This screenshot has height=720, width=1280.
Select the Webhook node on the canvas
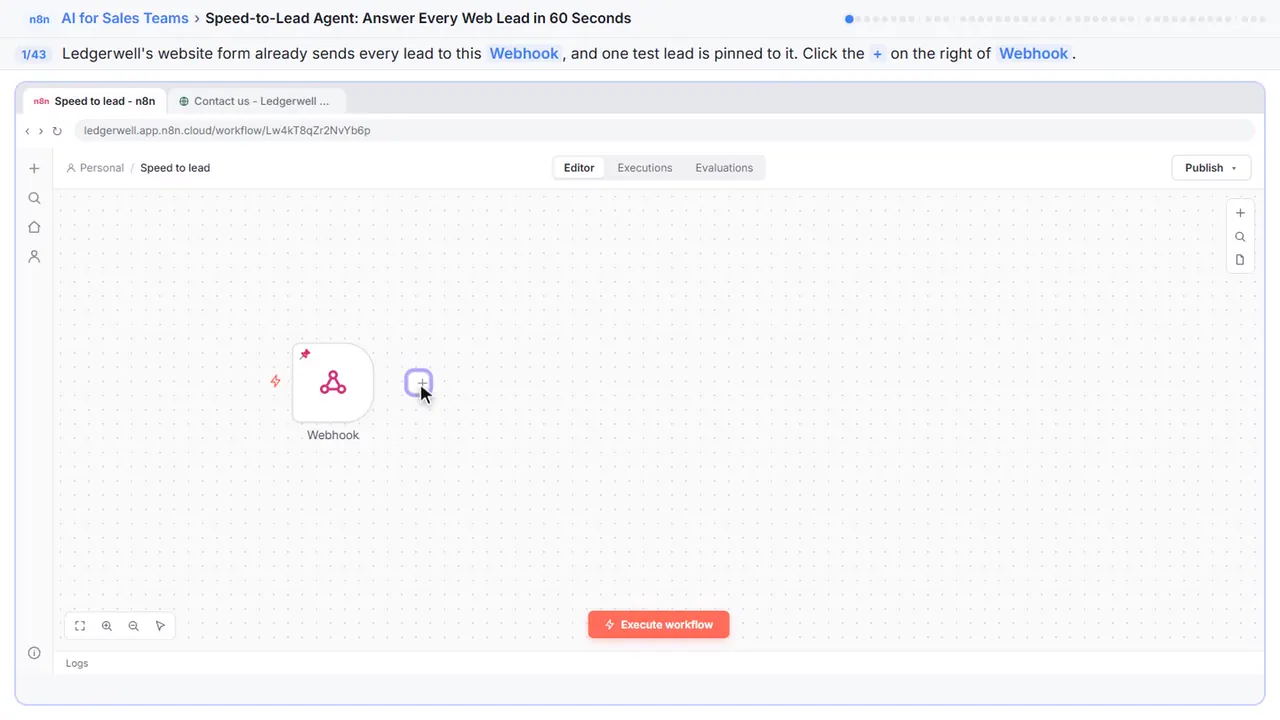click(x=333, y=382)
